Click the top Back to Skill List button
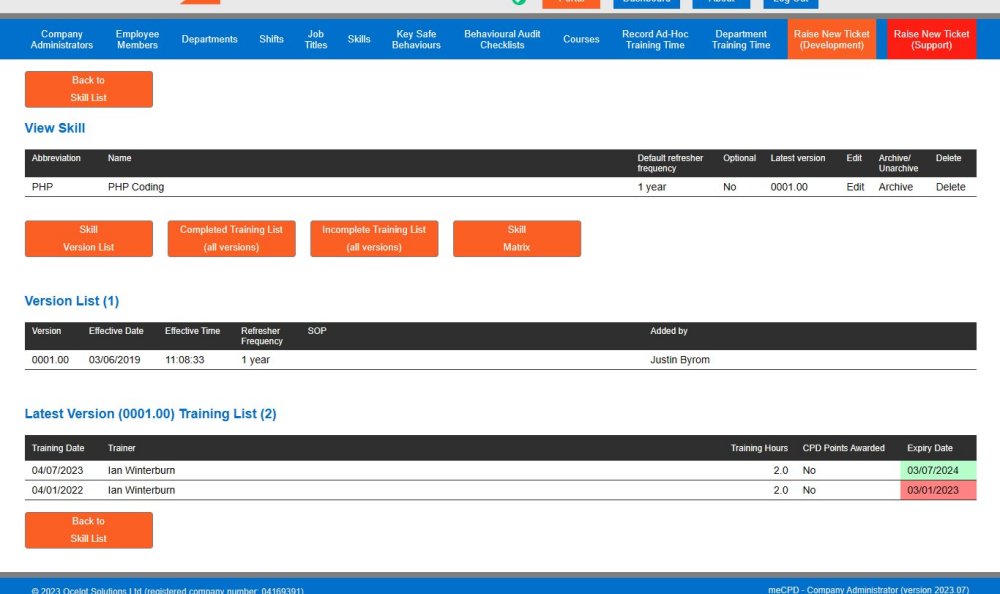1000x594 pixels. (x=89, y=89)
